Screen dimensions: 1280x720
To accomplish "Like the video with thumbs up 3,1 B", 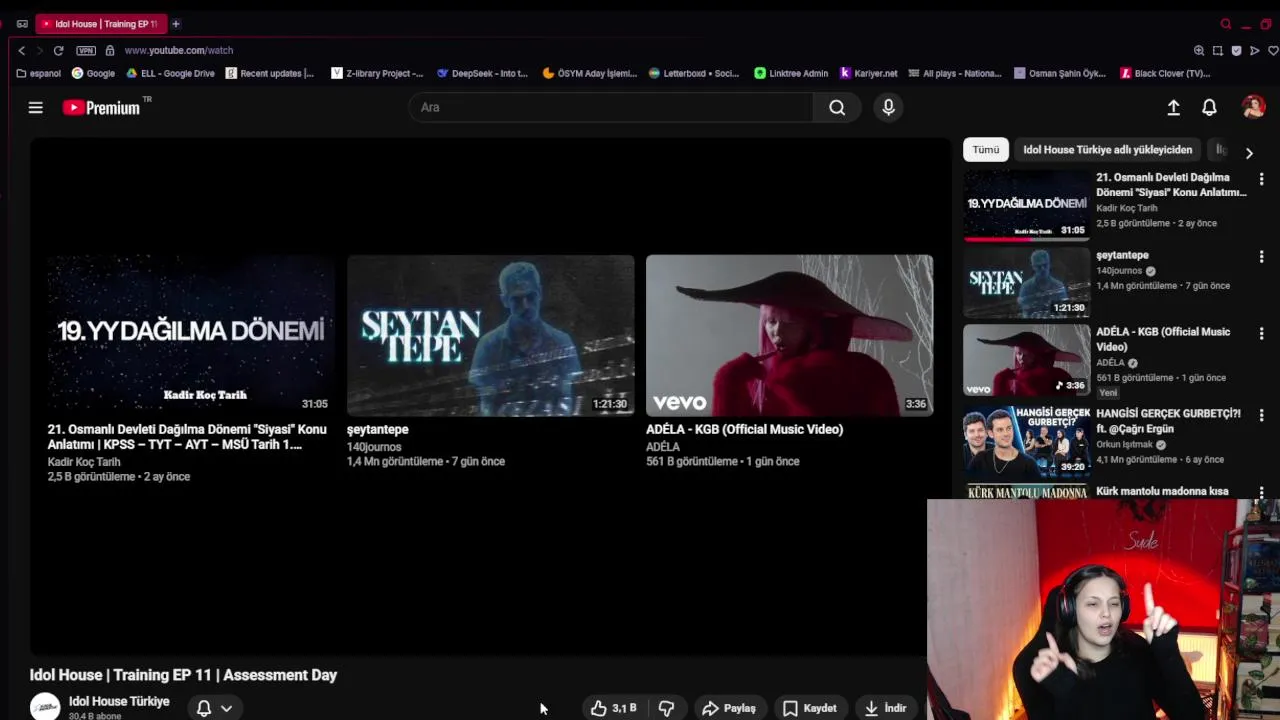I will [613, 708].
